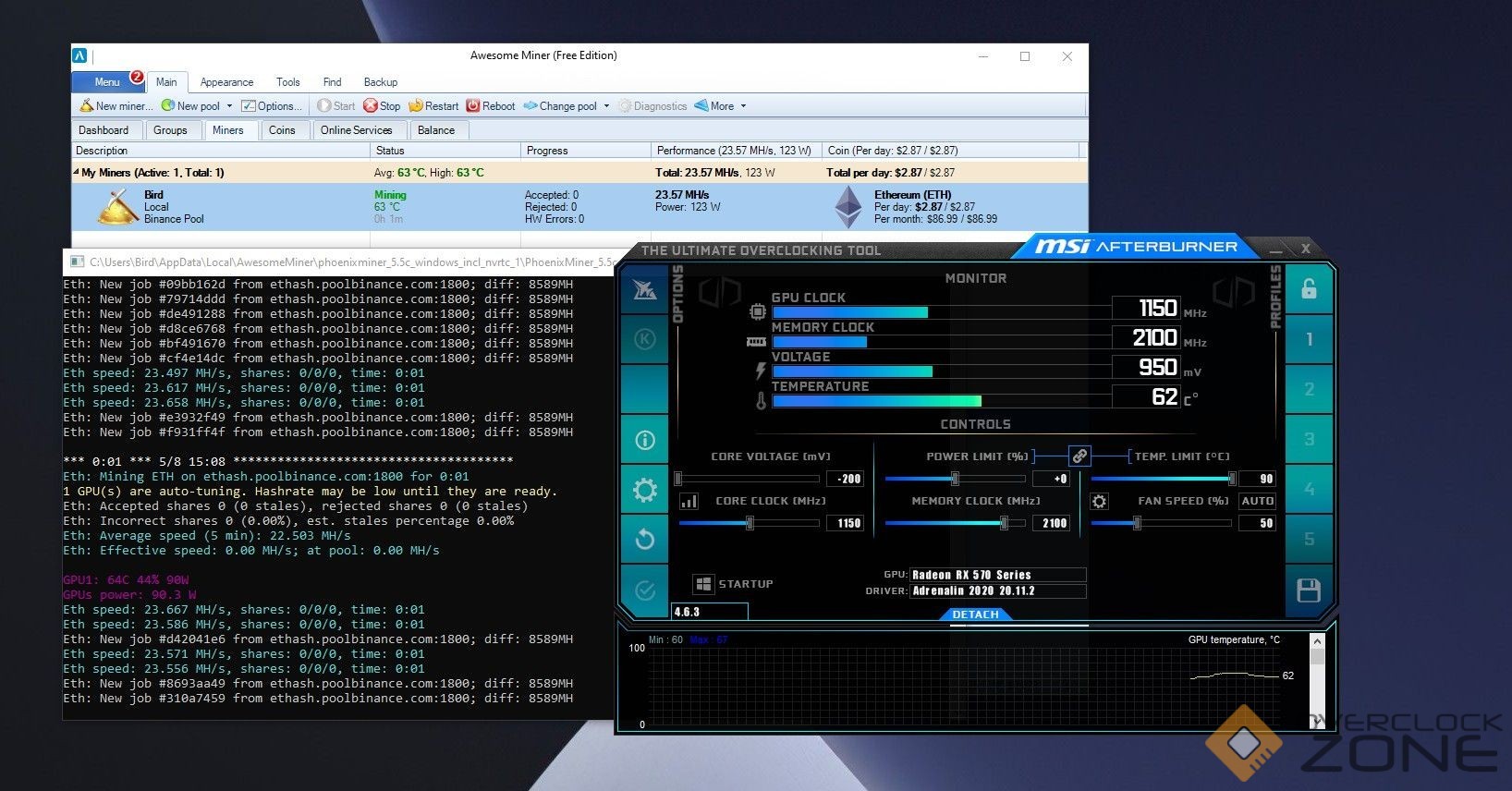1512x791 pixels.
Task: Open fan speed settings gear icon
Action: [x=1099, y=501]
